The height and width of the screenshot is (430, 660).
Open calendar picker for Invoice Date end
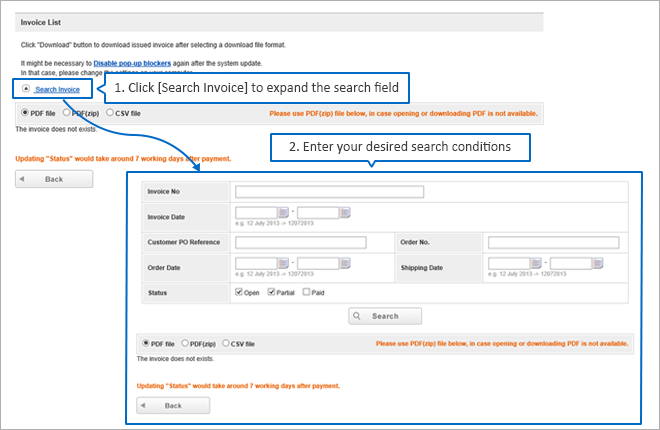pyautogui.click(x=345, y=212)
